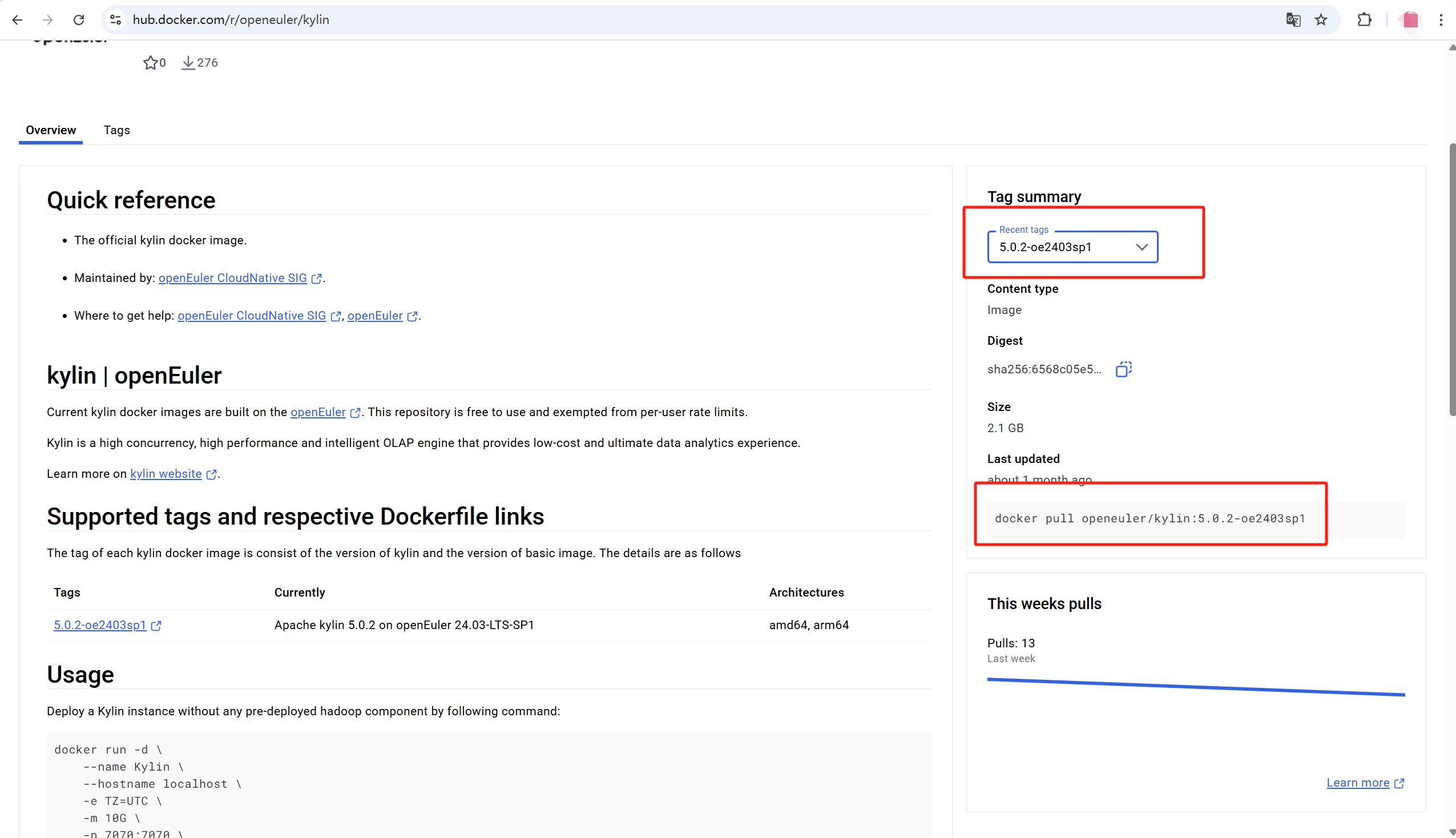The image size is (1456, 838).
Task: Open Chrome's three-dot menu
Action: tap(1441, 19)
